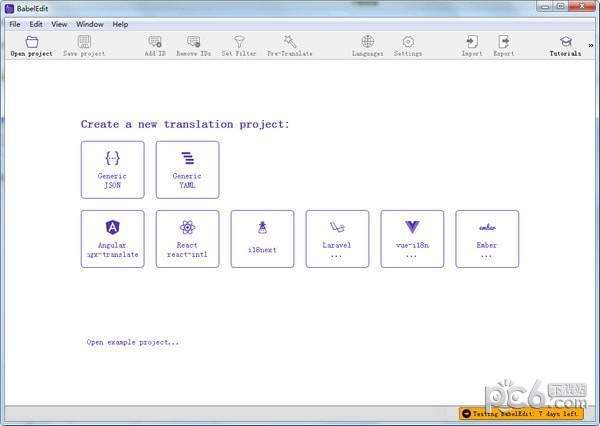The image size is (600, 426).
Task: Click the Add ID toolbar icon
Action: point(155,45)
